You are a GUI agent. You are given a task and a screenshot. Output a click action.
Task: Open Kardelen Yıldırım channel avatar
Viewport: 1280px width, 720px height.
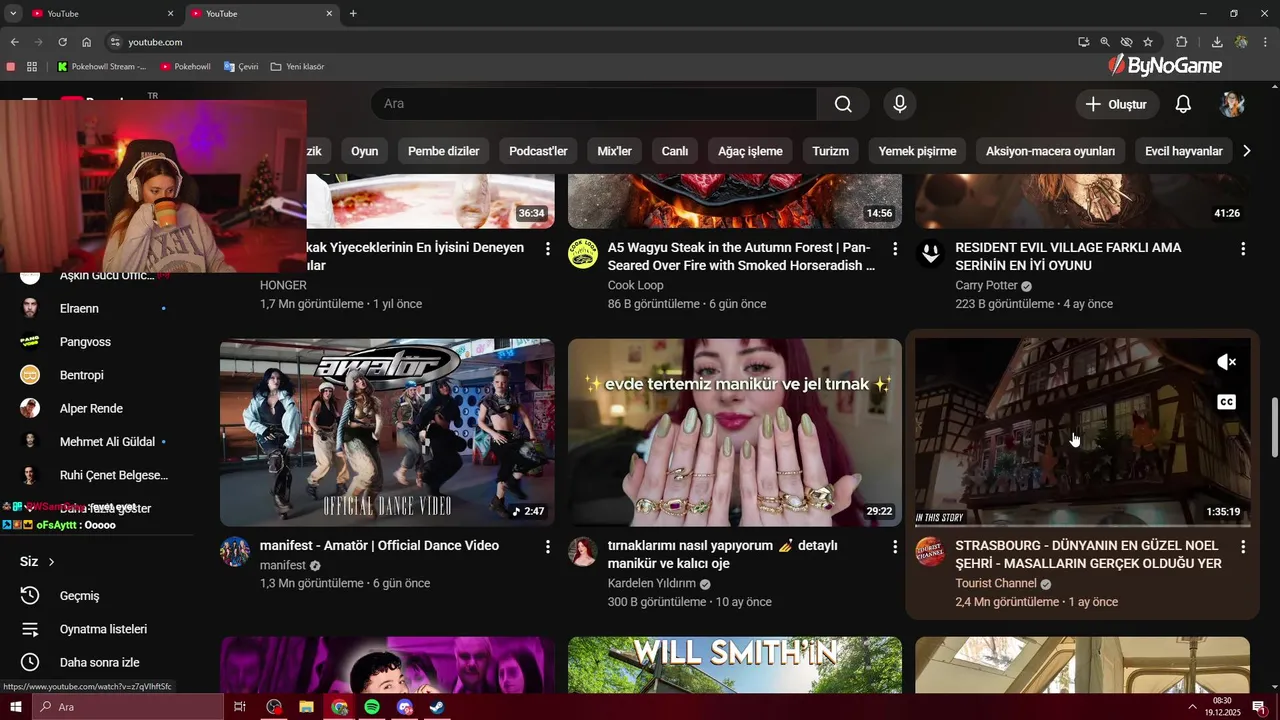pos(583,552)
